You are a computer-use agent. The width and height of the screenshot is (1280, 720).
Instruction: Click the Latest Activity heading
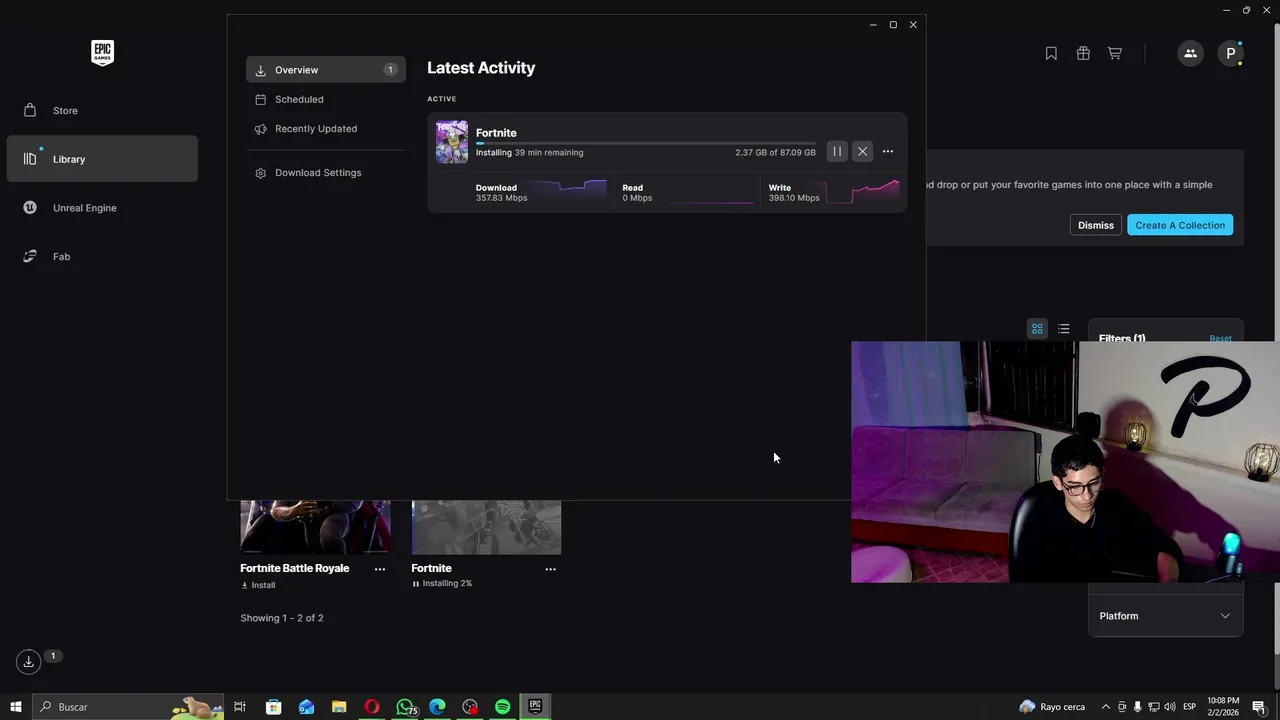(481, 68)
